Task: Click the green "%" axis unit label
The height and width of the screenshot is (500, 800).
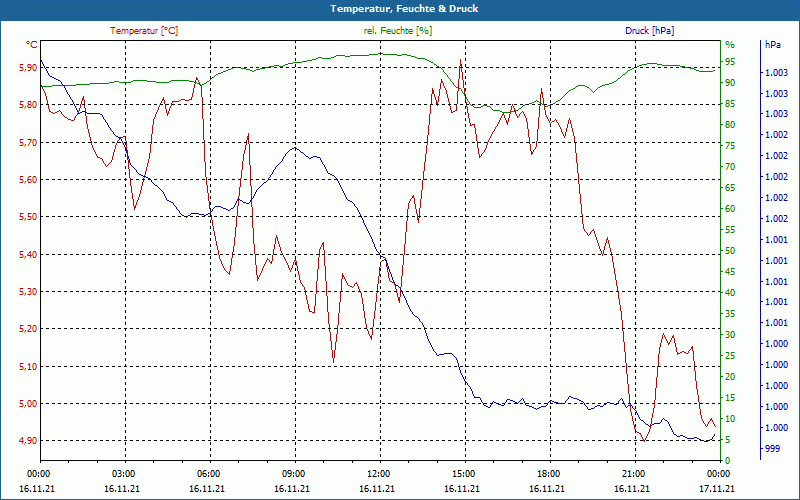Action: click(x=730, y=45)
